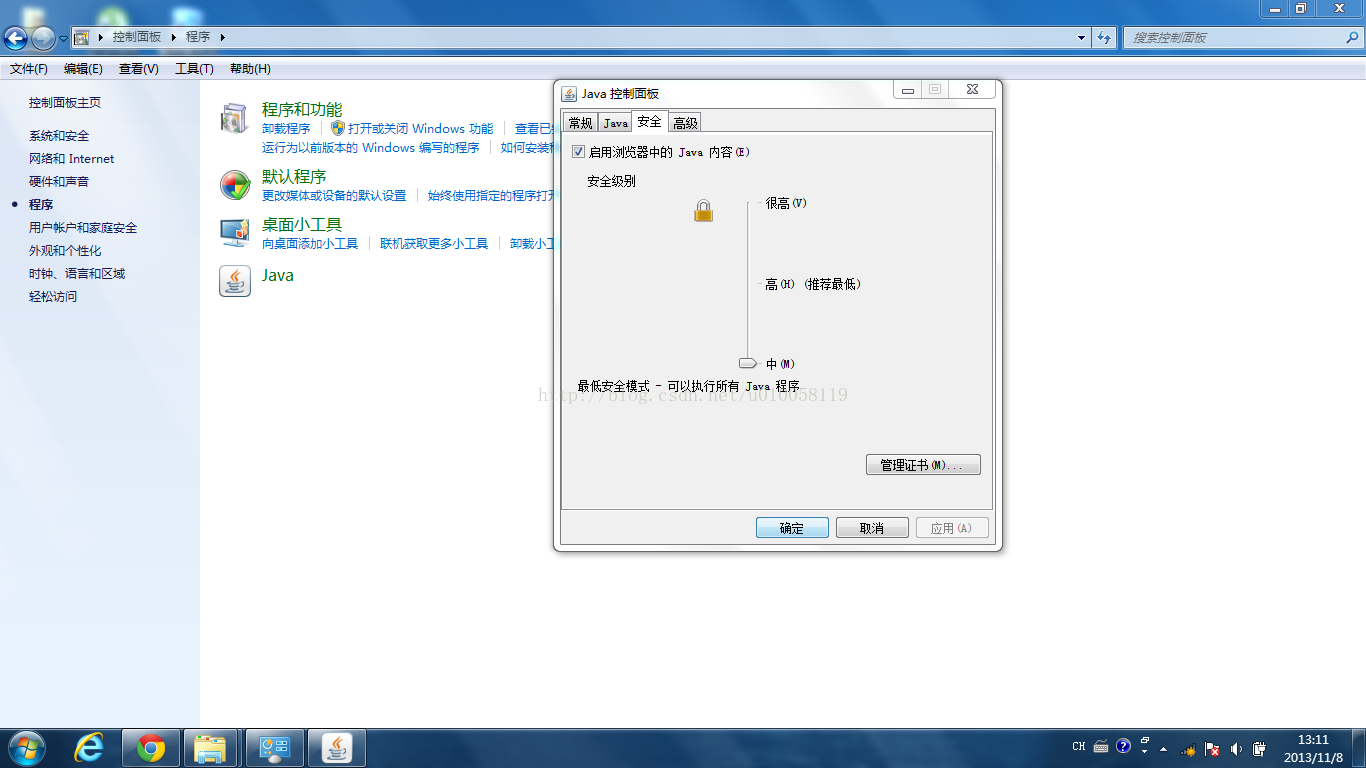This screenshot has width=1366, height=768.
Task: Switch to the Control Panel taskbar button
Action: 274,748
